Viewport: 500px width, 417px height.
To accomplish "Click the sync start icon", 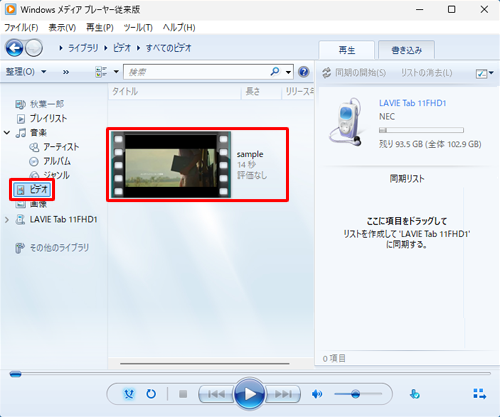I will pos(326,73).
